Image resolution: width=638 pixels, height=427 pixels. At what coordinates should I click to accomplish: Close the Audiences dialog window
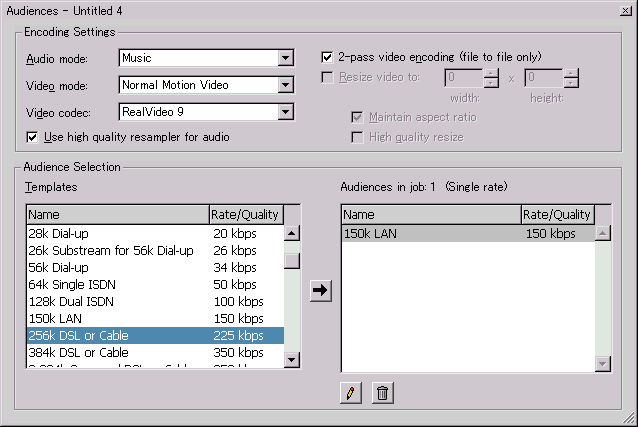tap(625, 10)
